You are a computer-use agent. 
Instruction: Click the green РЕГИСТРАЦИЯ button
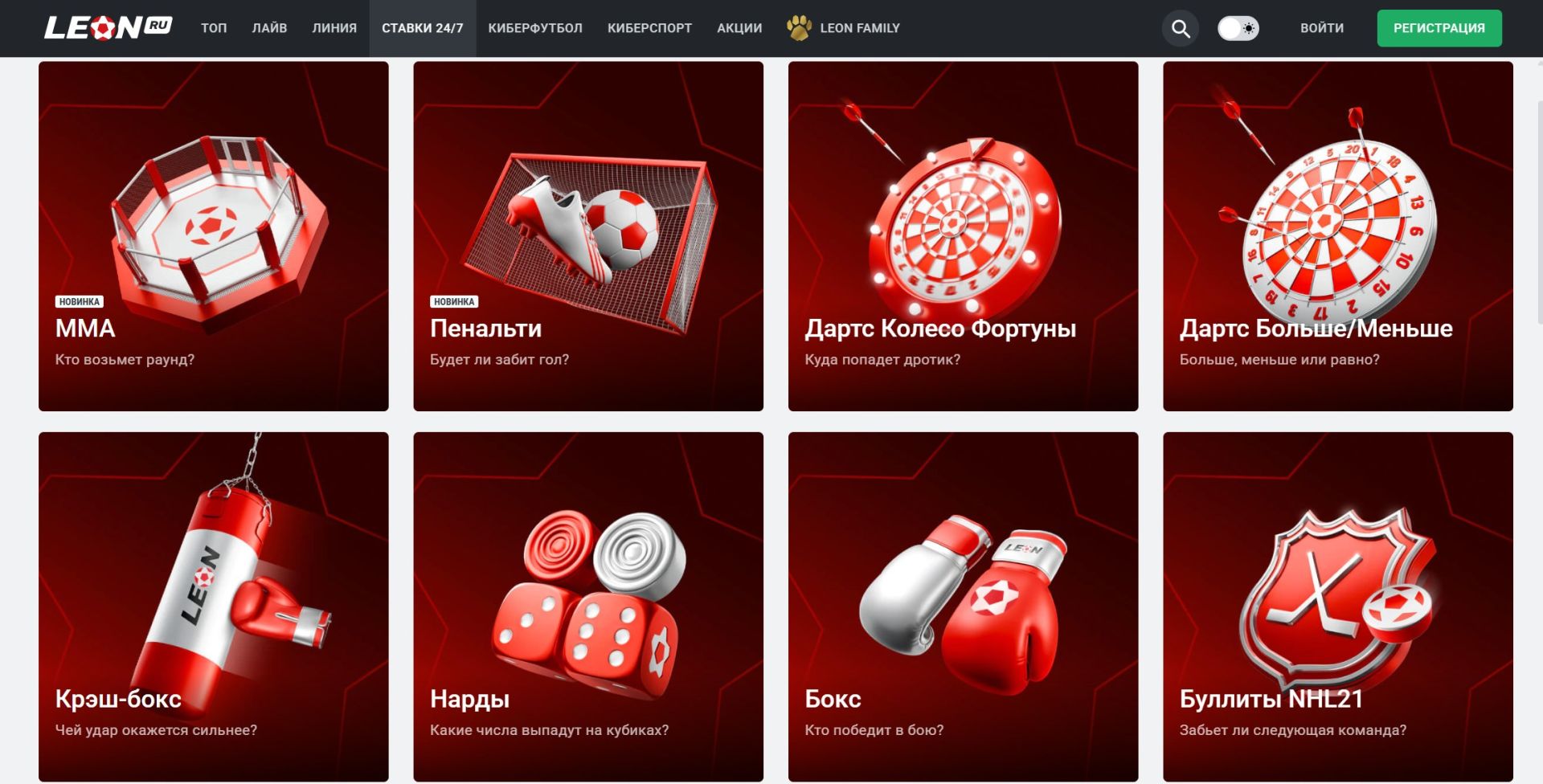coord(1439,28)
